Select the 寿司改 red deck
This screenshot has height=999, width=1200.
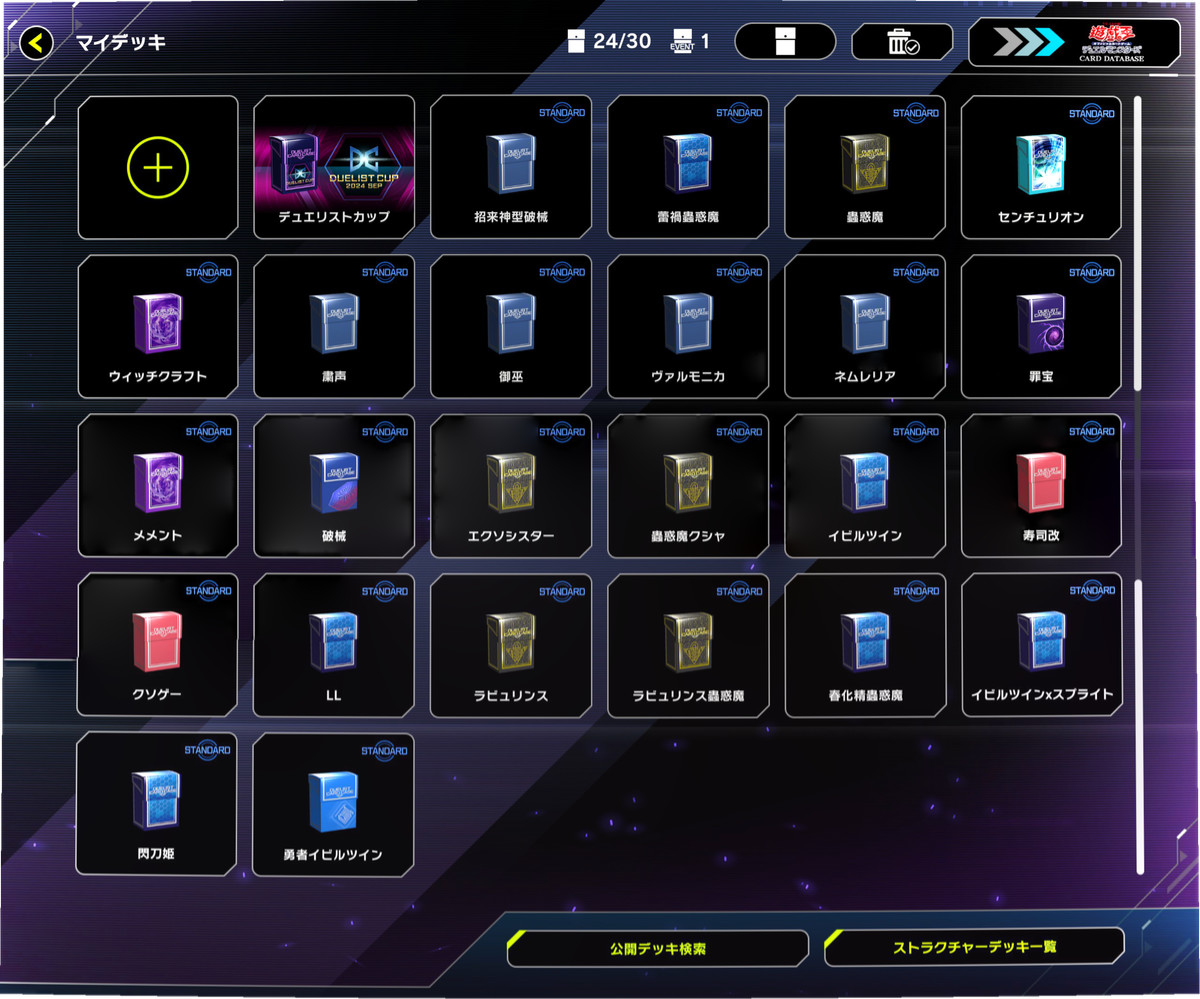pyautogui.click(x=1041, y=486)
